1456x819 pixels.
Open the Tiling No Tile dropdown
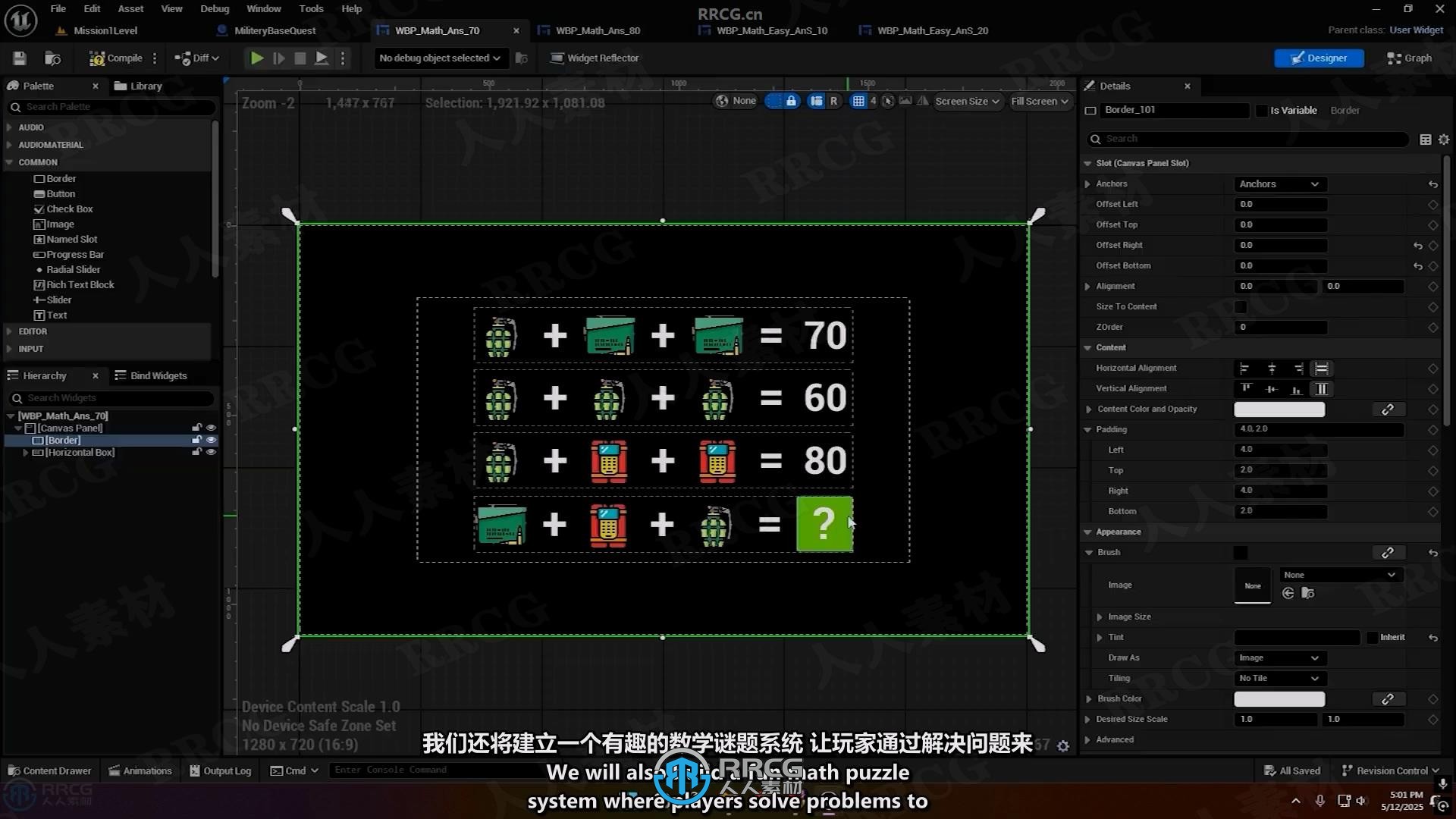(1280, 679)
